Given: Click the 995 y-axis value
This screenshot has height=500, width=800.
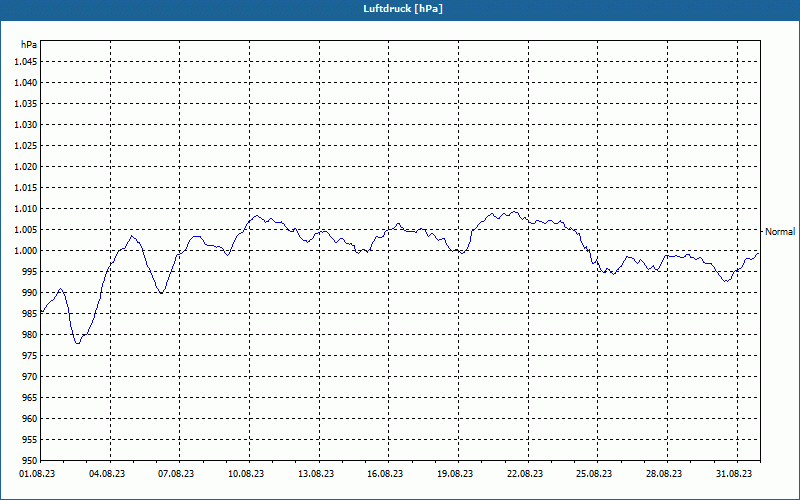Looking at the screenshot, I should (29, 271).
